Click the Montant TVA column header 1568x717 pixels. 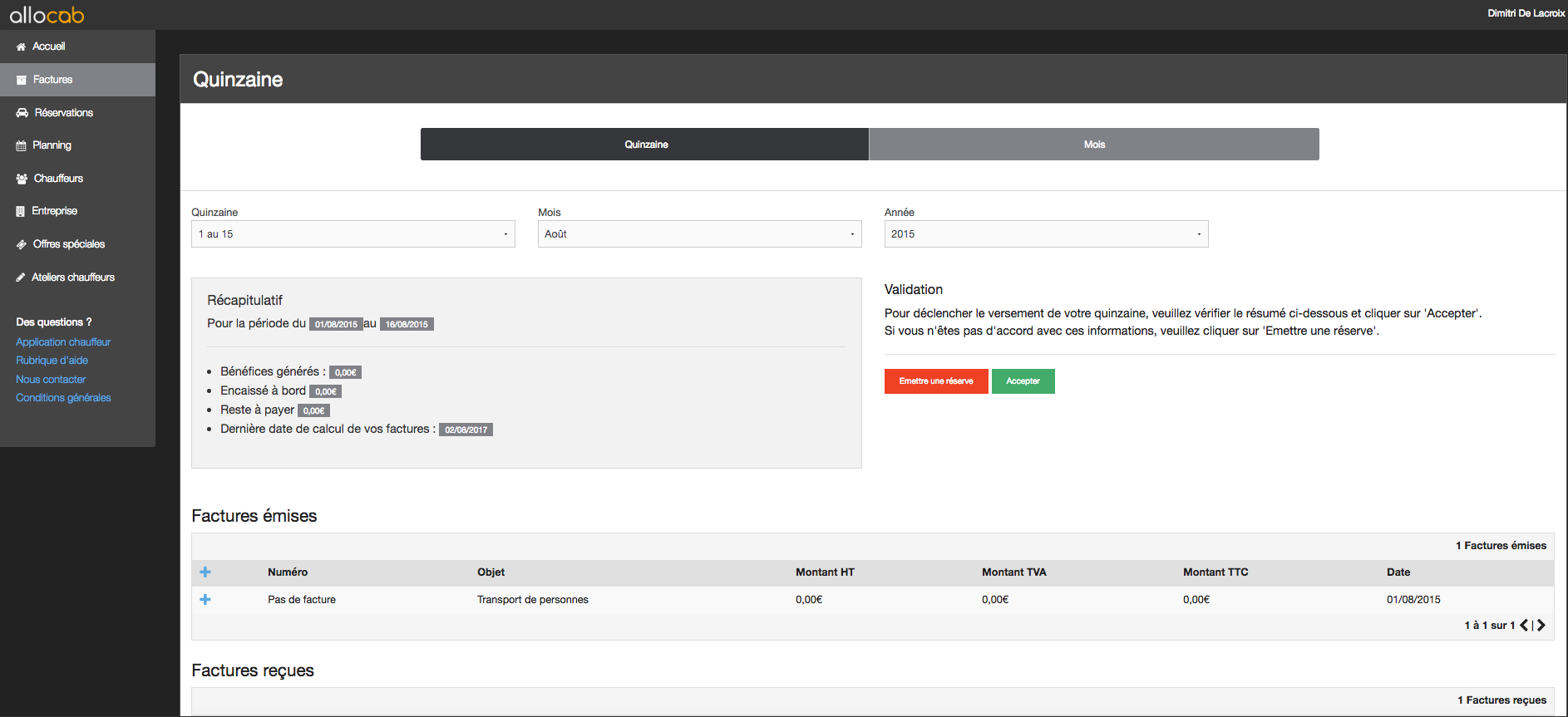1014,572
